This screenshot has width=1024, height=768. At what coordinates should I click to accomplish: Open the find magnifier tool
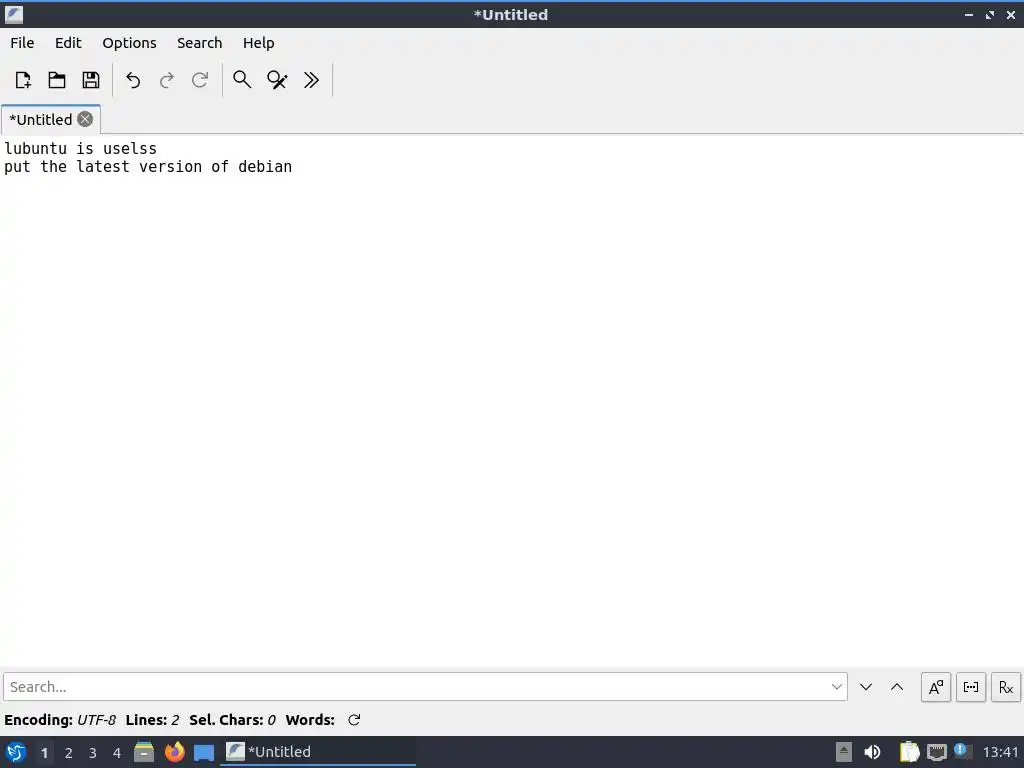(x=242, y=80)
